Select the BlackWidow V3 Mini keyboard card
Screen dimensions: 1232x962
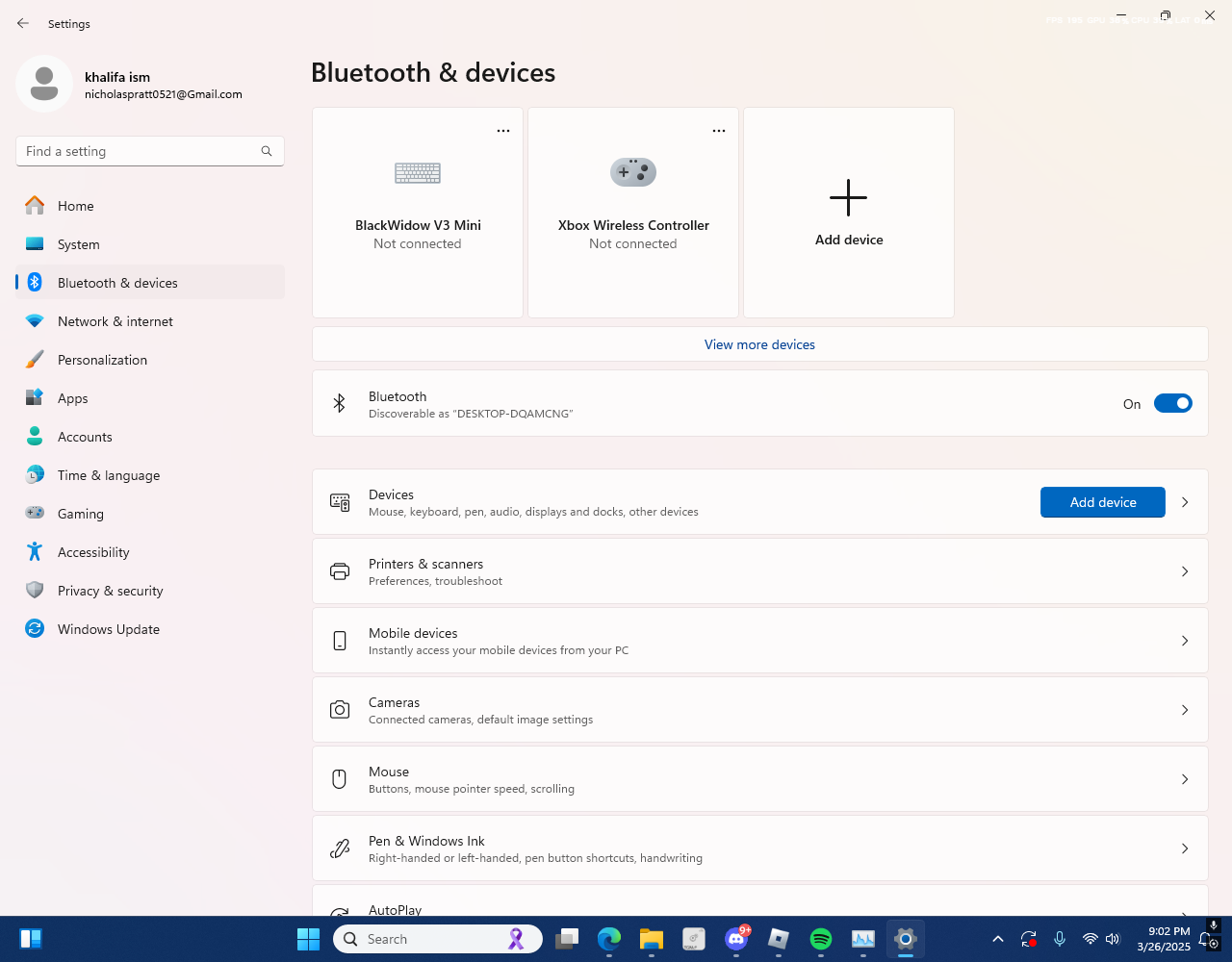click(418, 213)
